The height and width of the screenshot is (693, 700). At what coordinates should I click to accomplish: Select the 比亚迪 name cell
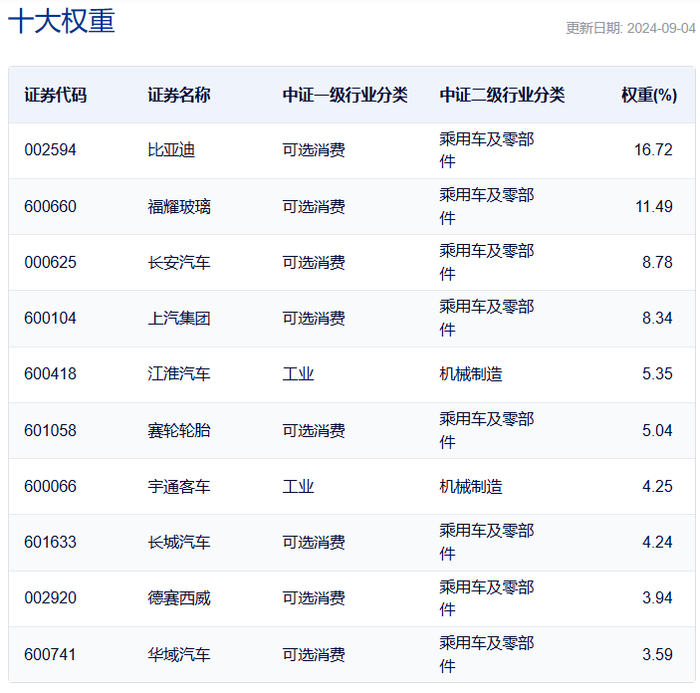[x=171, y=150]
